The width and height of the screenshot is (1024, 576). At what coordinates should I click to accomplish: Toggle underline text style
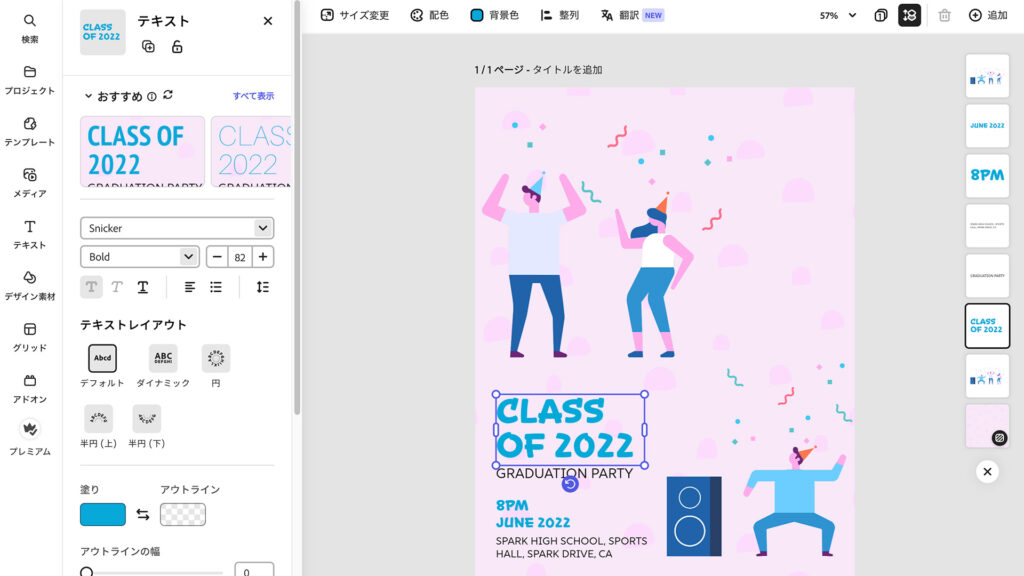[x=143, y=287]
